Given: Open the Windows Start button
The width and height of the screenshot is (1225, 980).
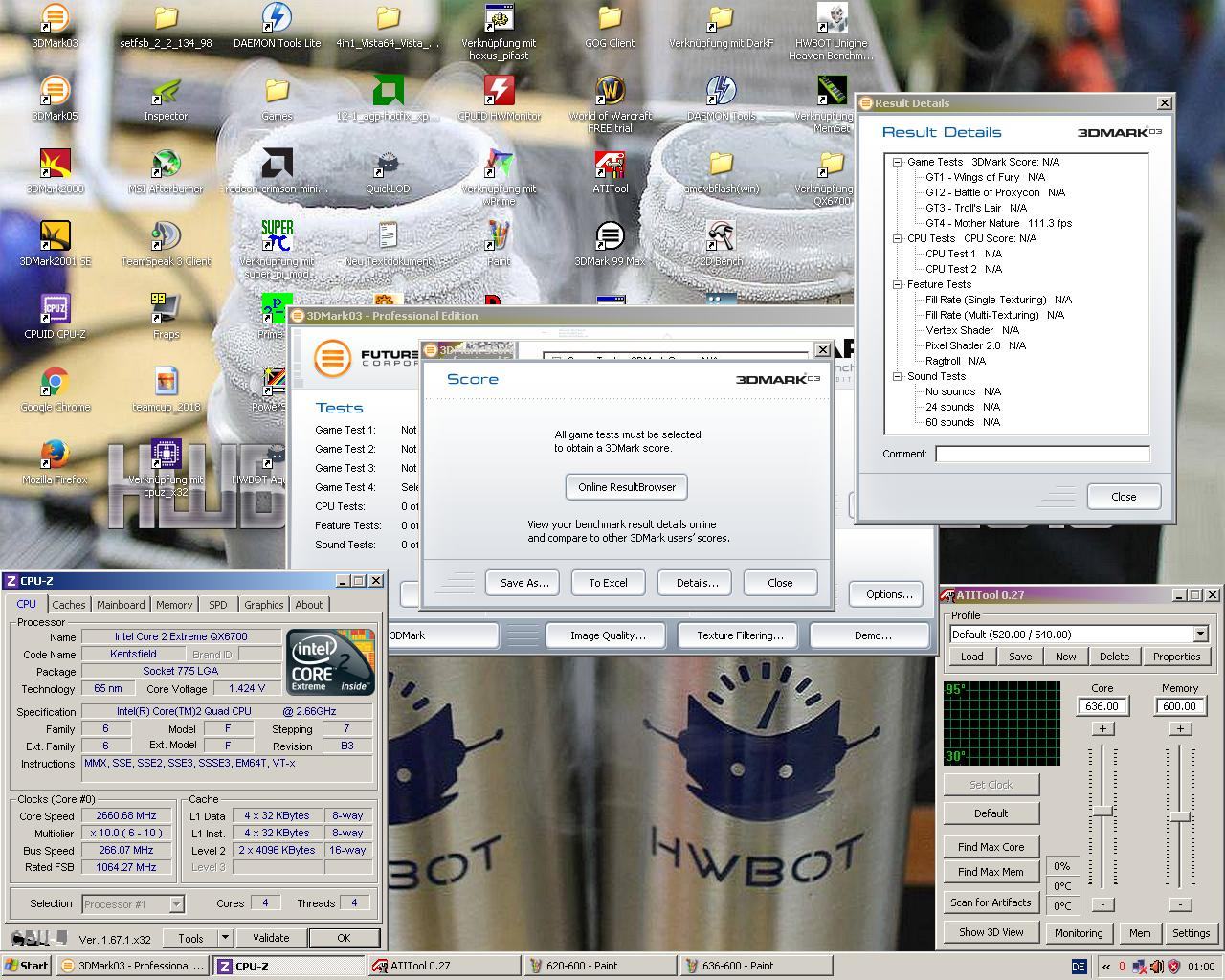Looking at the screenshot, I should pos(27,966).
